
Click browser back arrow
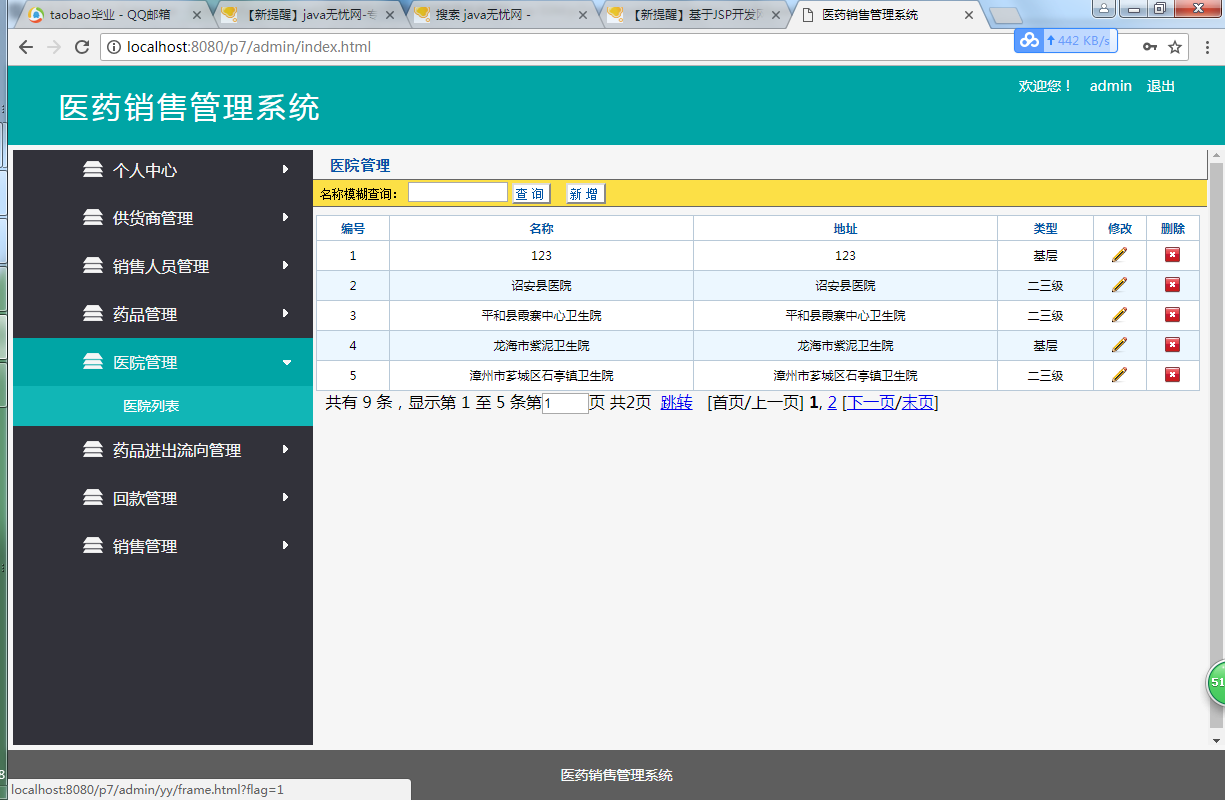(26, 47)
